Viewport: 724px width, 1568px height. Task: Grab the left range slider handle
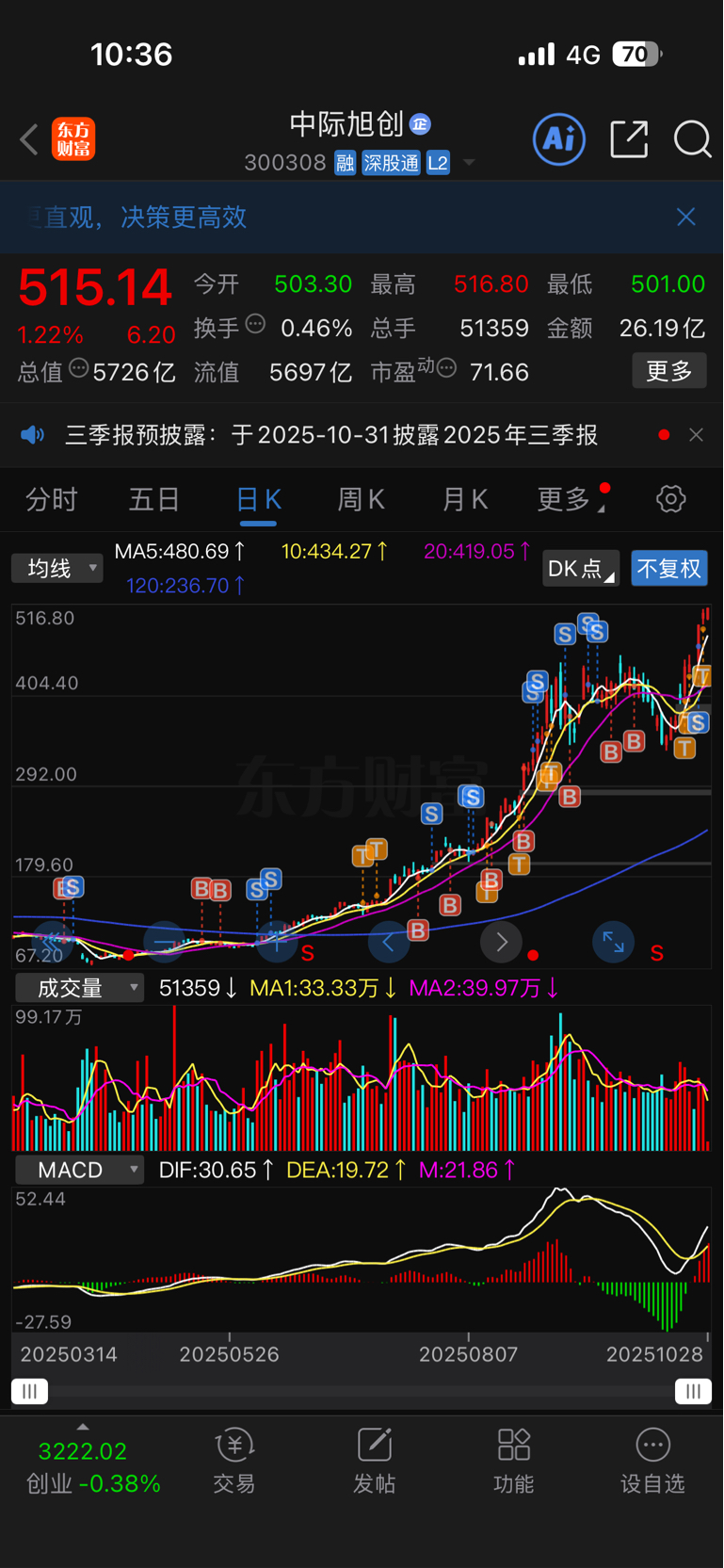tap(29, 1391)
